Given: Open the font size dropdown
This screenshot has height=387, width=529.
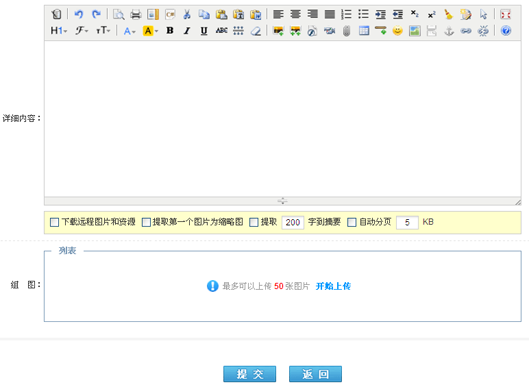Looking at the screenshot, I should [103, 31].
